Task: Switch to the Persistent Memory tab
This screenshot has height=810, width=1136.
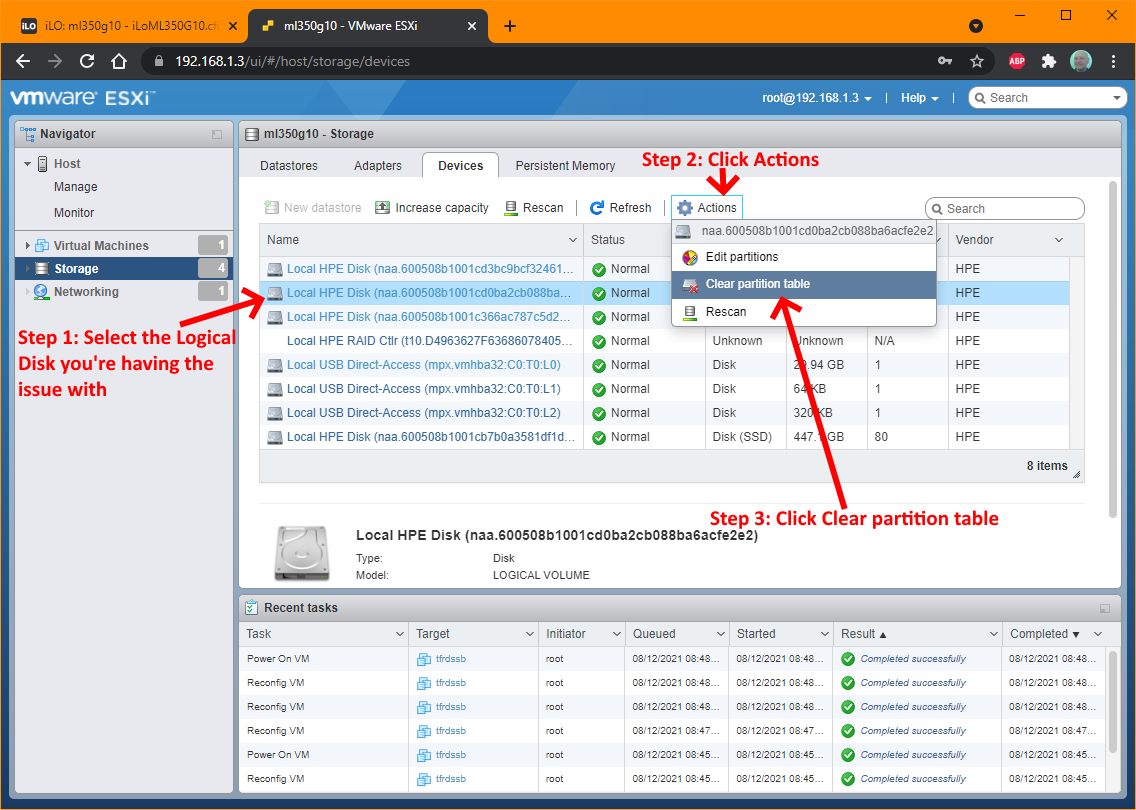Action: coord(565,166)
